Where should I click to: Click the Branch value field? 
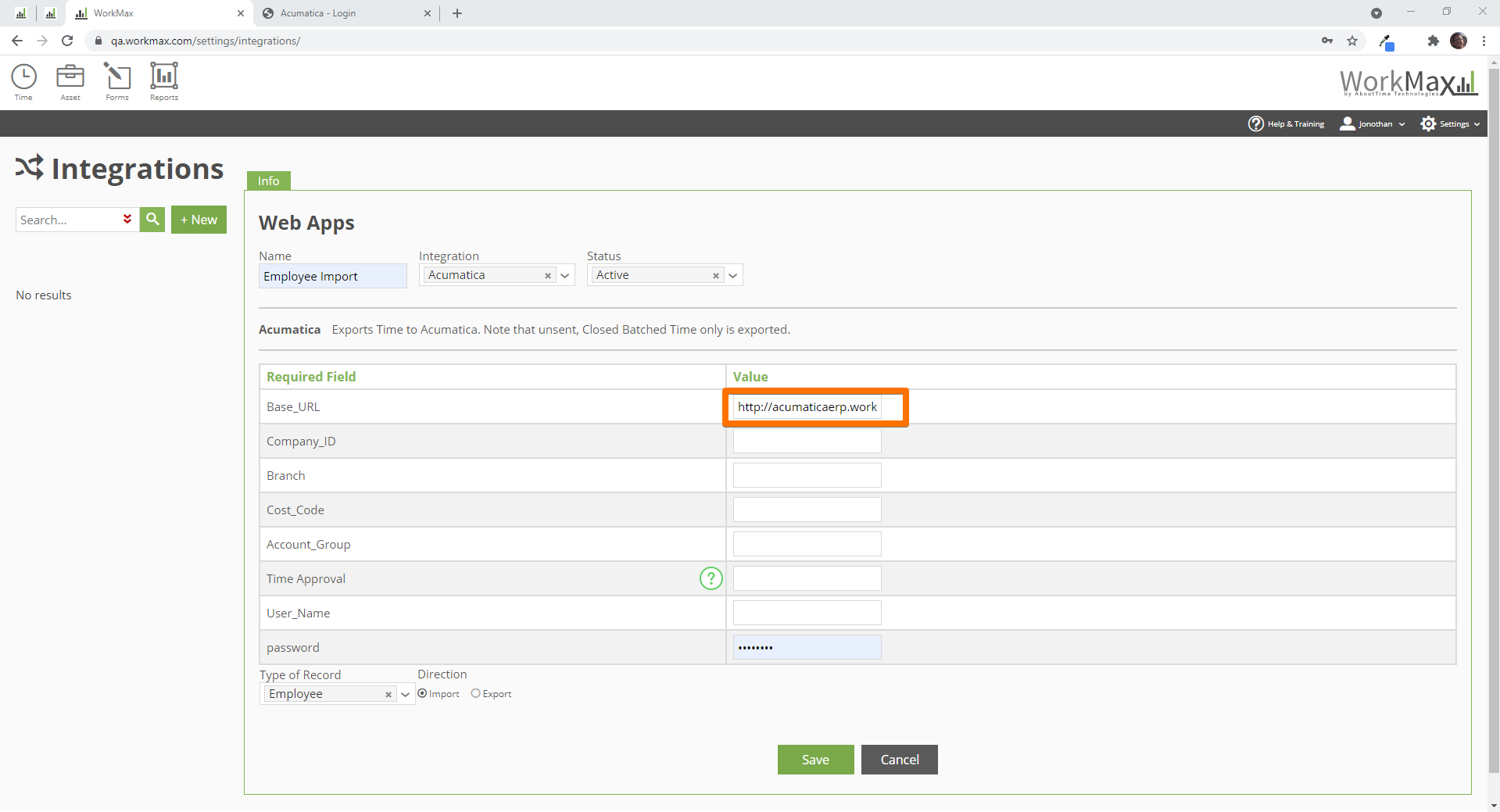coord(807,475)
